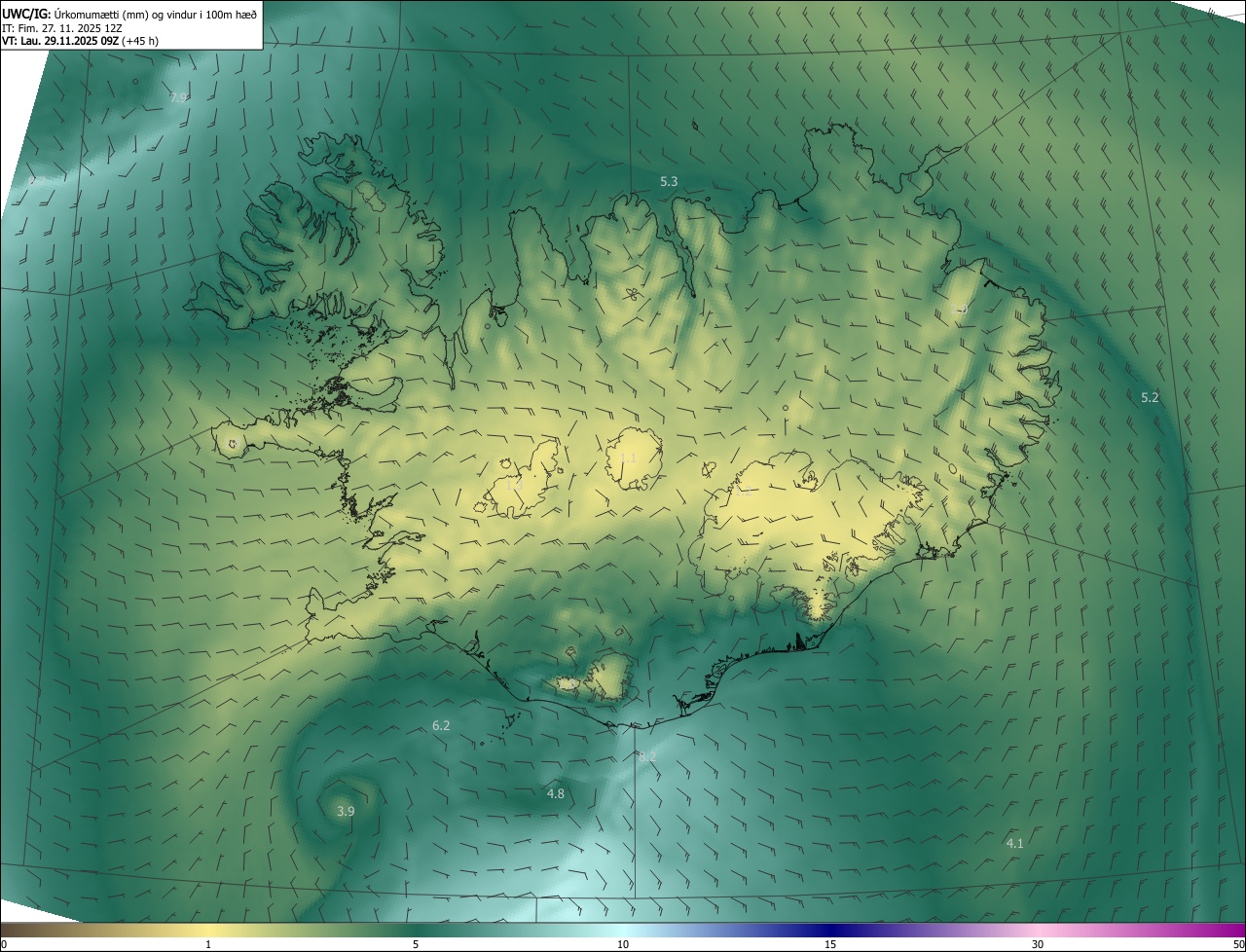Click the '5.3' value off the north coast
The width and height of the screenshot is (1246, 952).
coord(669,182)
